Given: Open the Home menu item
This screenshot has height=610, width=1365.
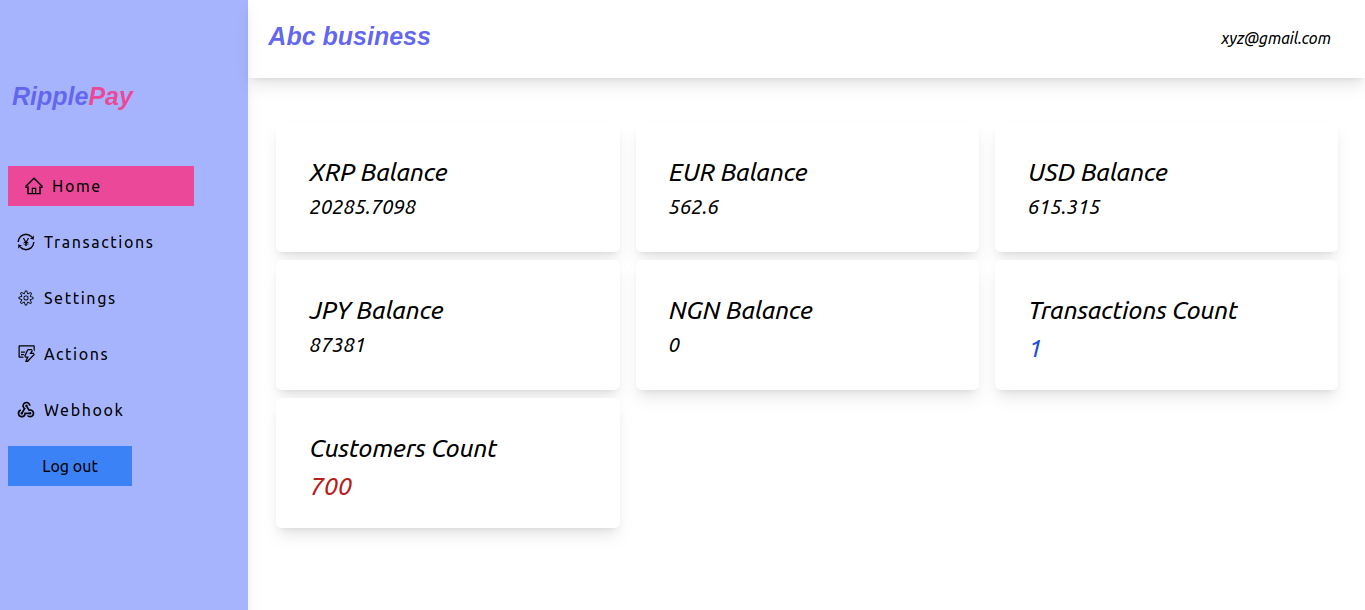Looking at the screenshot, I should coord(77,187).
